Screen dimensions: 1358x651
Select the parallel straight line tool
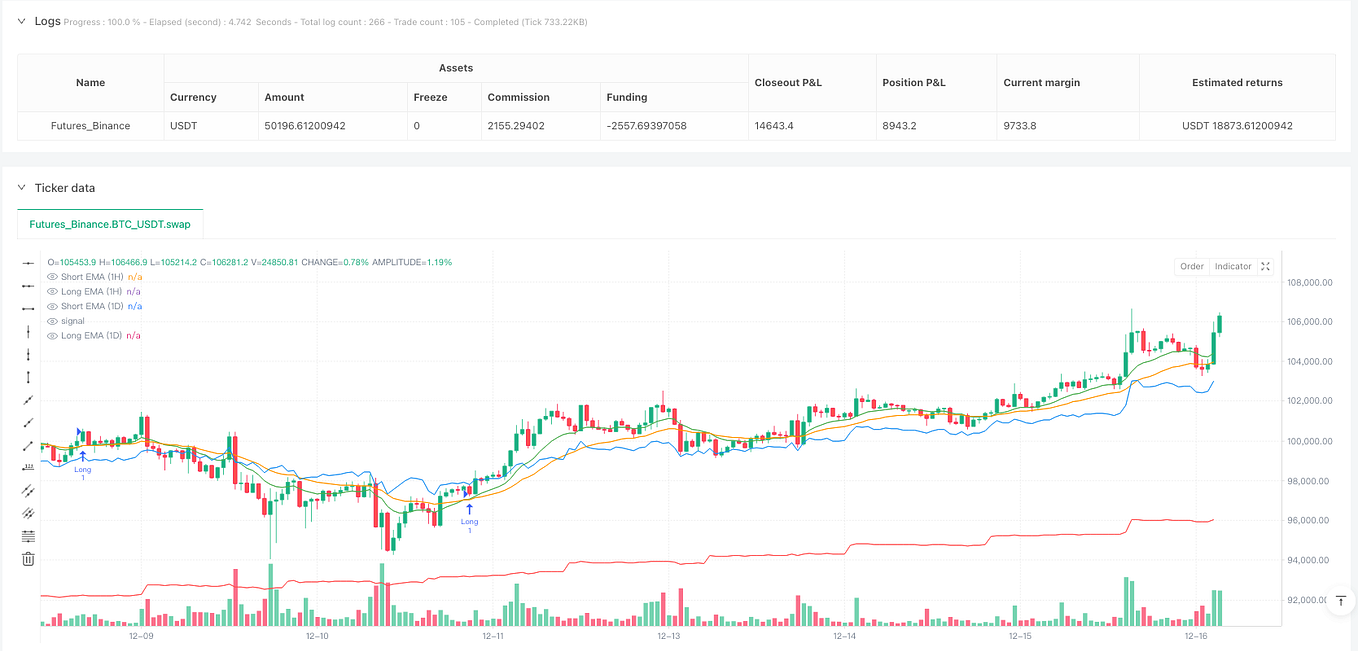pyautogui.click(x=28, y=490)
